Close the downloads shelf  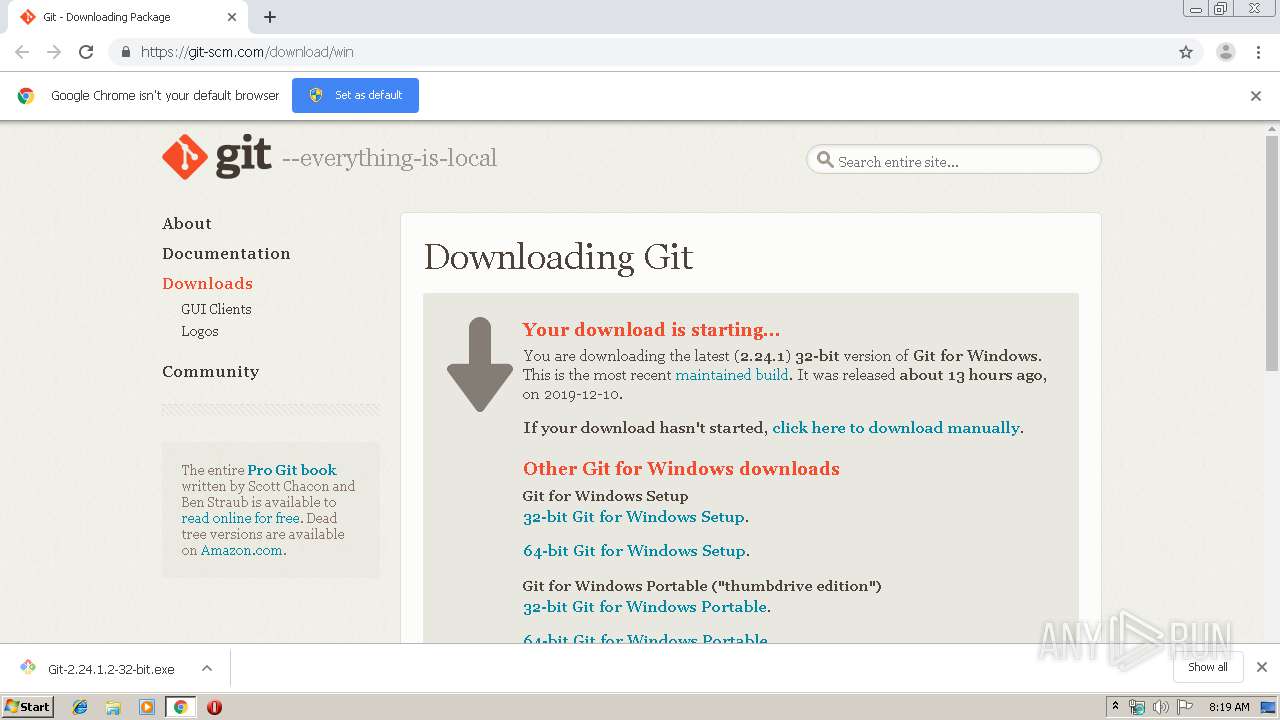tap(1262, 667)
